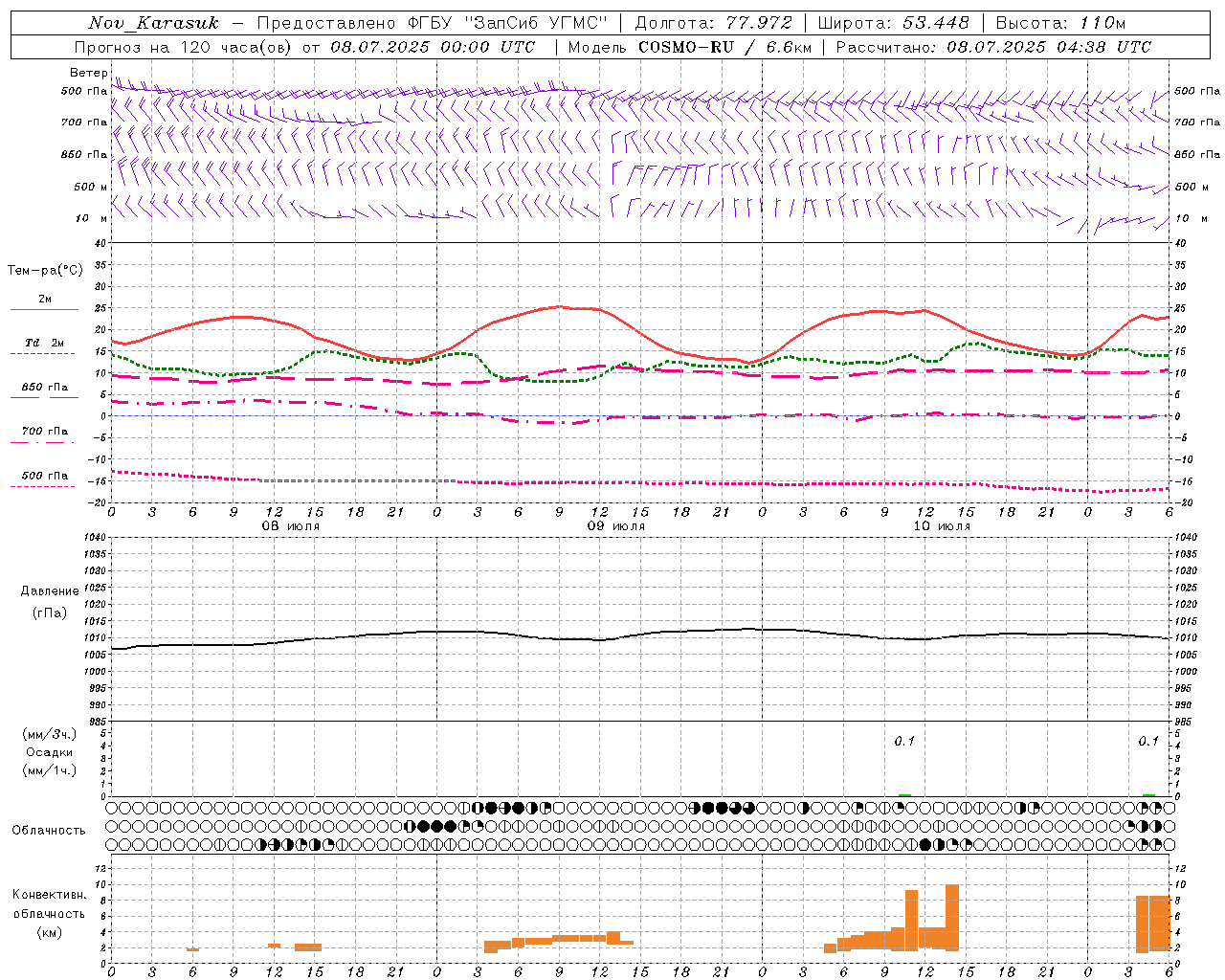1225x980 pixels.
Task: Click the black pressure curve line
Action: 639,635
